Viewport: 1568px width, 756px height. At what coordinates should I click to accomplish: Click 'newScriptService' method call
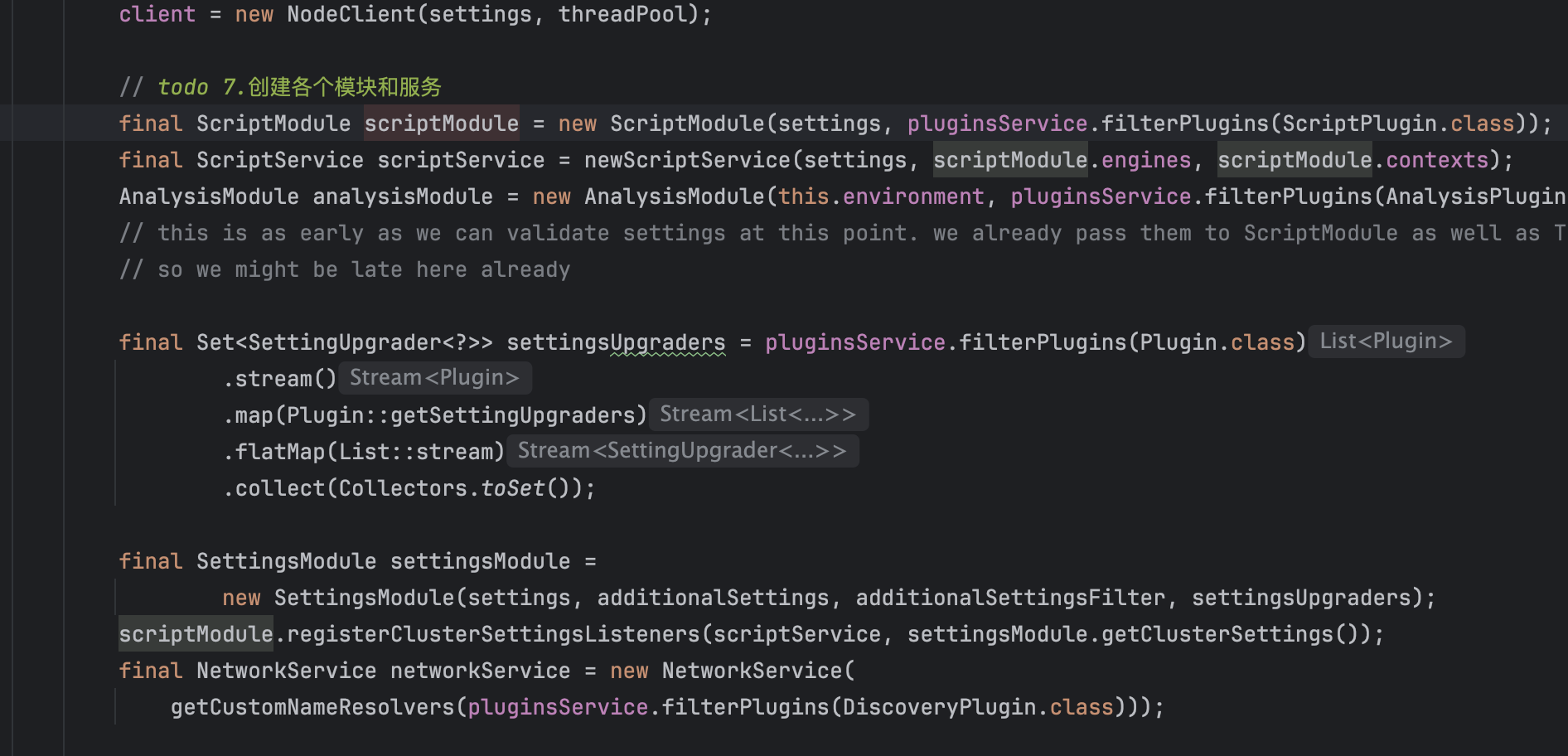tap(687, 160)
